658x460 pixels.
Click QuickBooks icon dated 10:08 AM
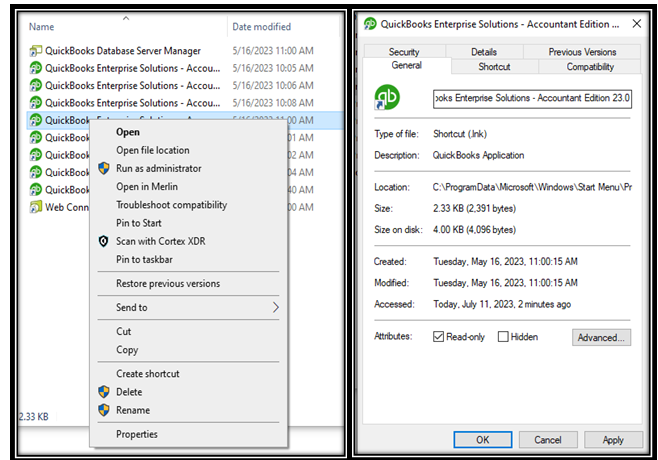pyautogui.click(x=36, y=102)
